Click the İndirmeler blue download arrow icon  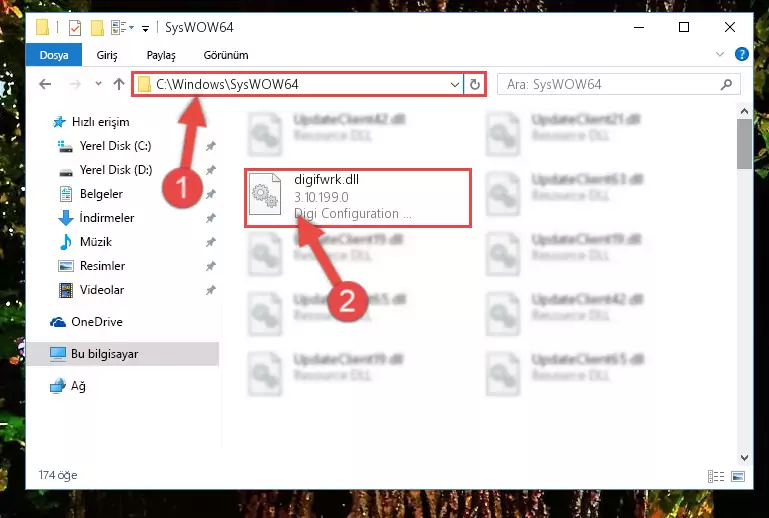pyautogui.click(x=66, y=218)
